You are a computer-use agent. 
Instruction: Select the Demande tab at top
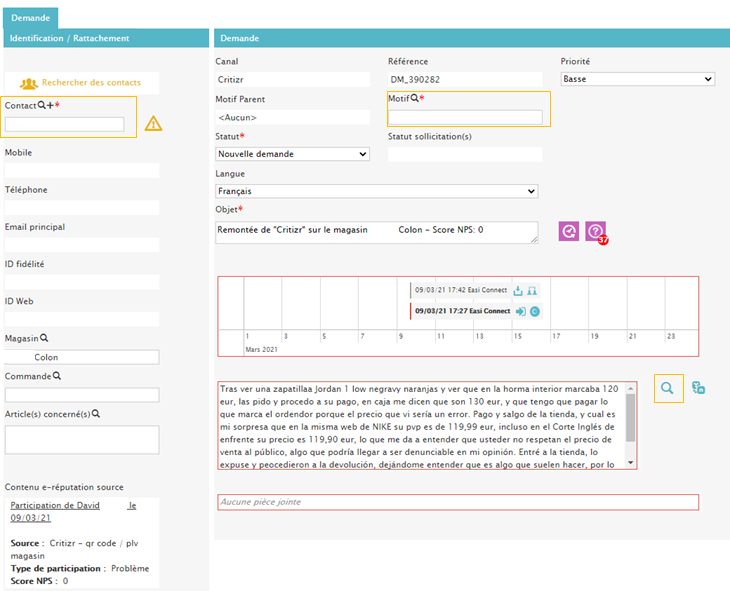[30, 18]
